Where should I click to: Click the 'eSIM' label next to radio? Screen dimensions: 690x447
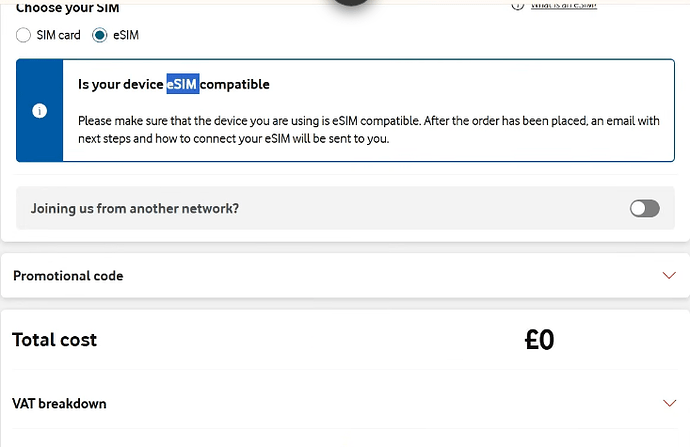(x=126, y=35)
